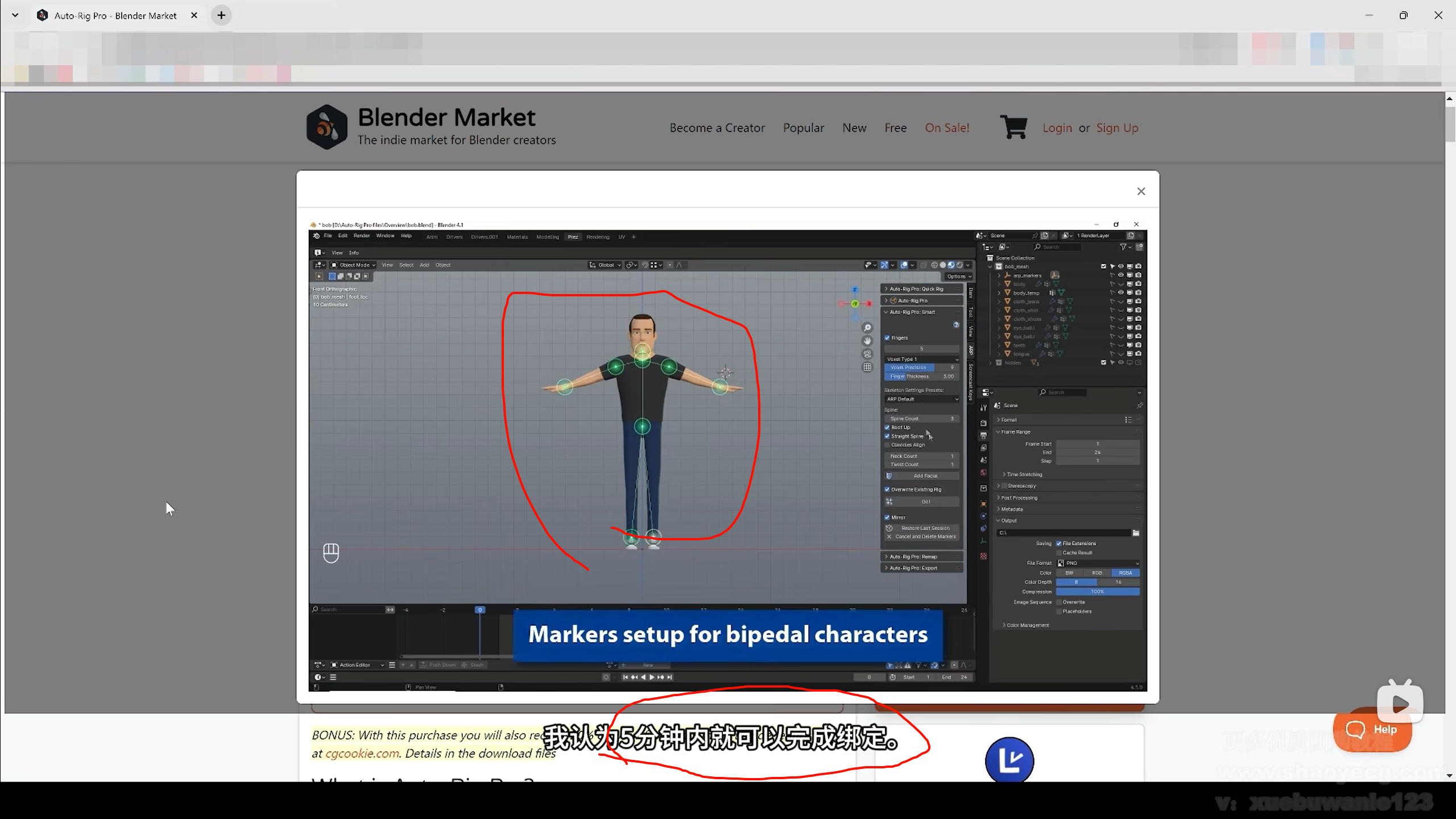Click the Login link
This screenshot has height=819, width=1456.
pyautogui.click(x=1057, y=128)
